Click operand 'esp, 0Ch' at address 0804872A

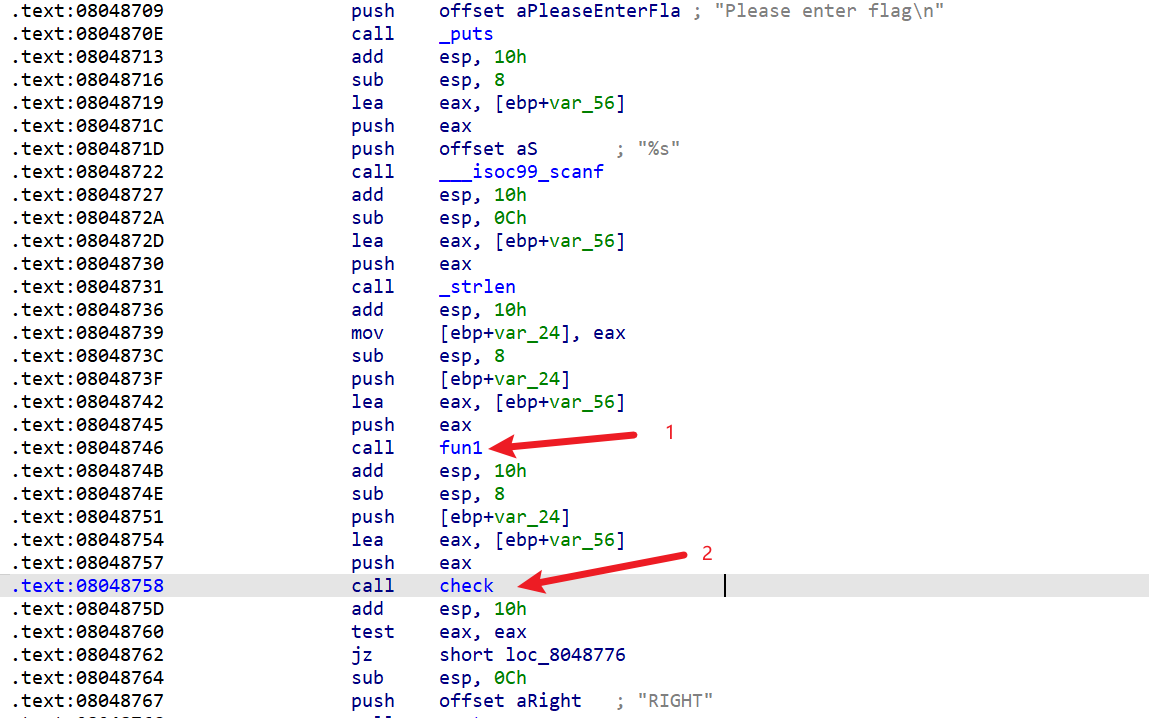tap(483, 218)
